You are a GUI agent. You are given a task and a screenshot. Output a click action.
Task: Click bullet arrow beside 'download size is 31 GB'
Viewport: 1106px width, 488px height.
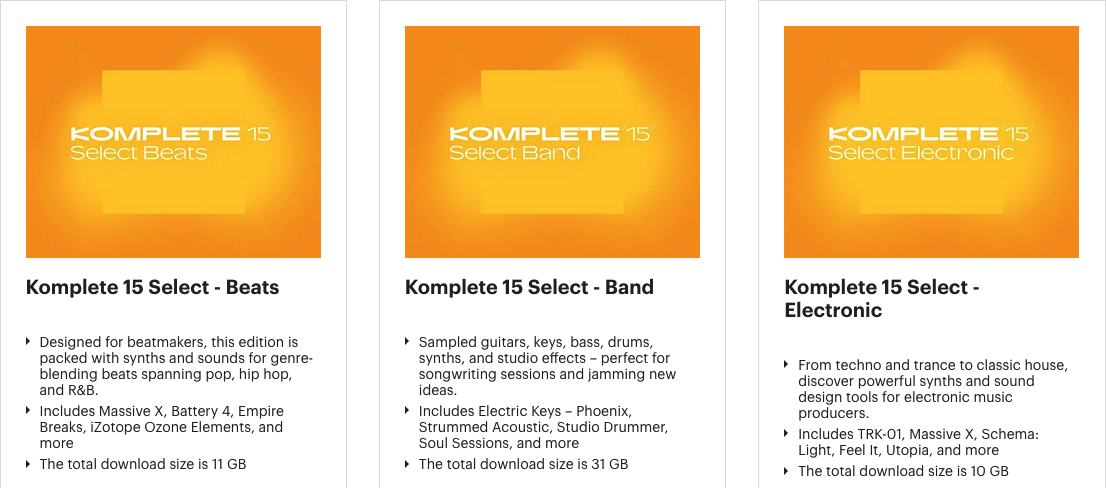click(407, 463)
